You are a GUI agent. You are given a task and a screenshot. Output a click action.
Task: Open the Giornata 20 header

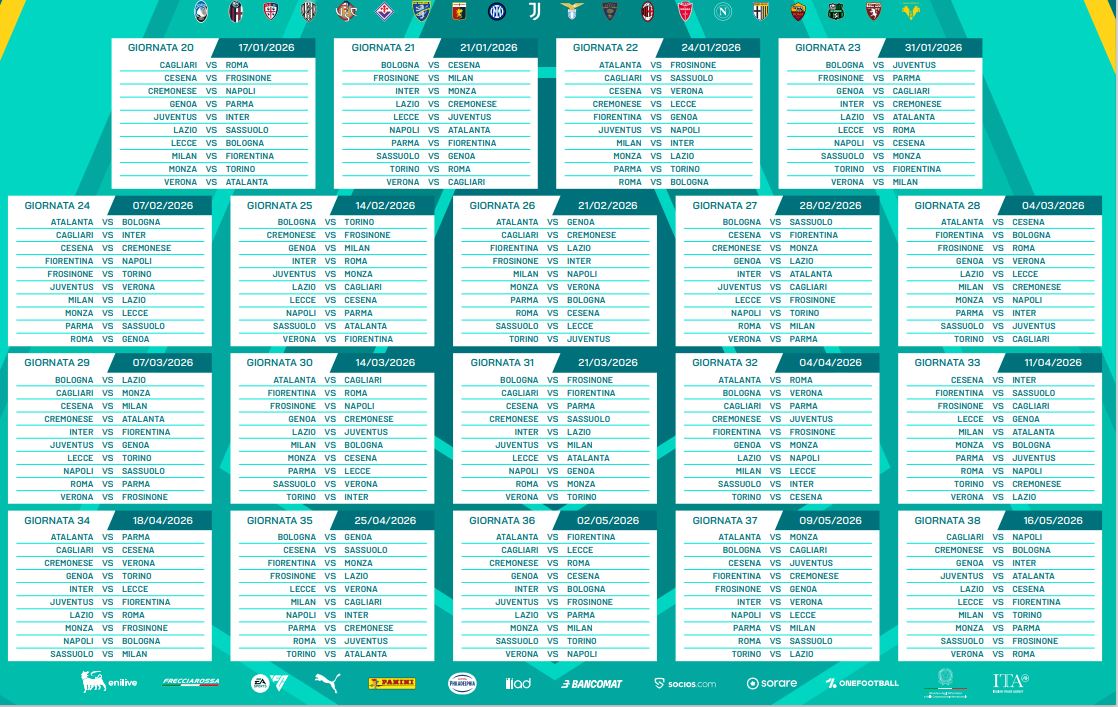[161, 47]
